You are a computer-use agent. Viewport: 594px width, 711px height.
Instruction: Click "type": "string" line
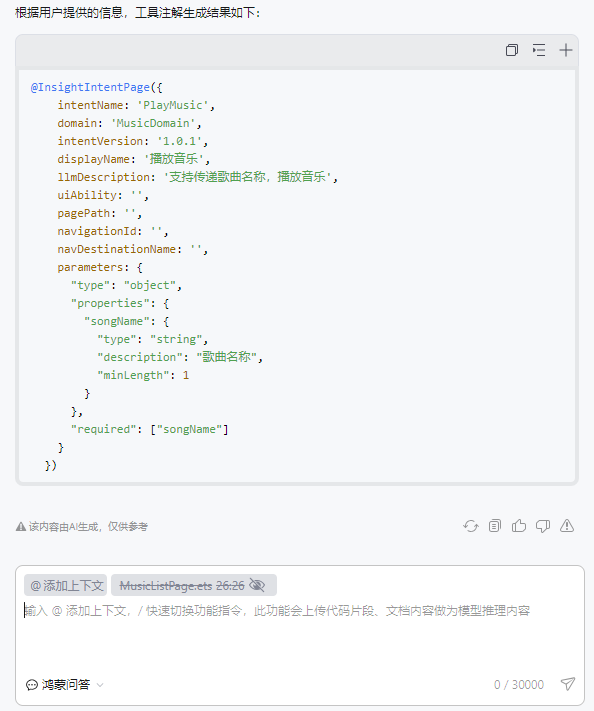point(152,339)
